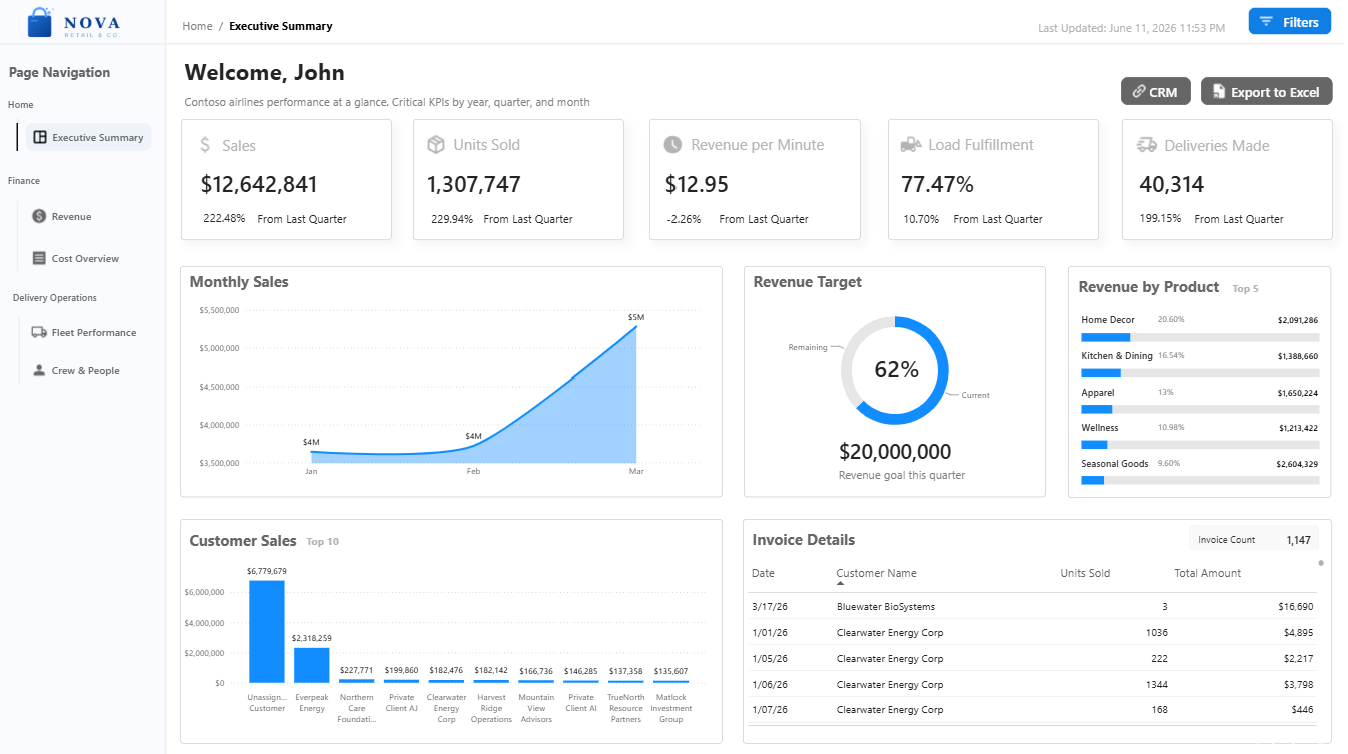Sort invoices by Total Amount header

coord(1207,573)
